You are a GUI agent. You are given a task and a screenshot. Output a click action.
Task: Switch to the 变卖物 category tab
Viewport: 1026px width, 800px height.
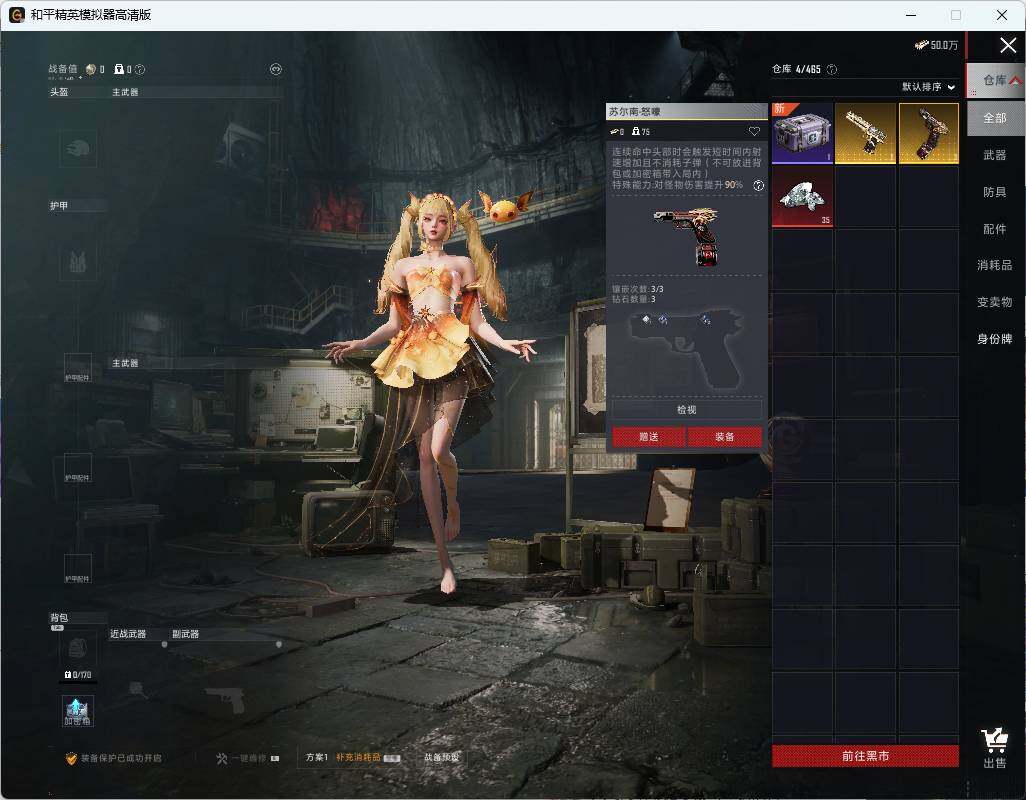pyautogui.click(x=995, y=302)
